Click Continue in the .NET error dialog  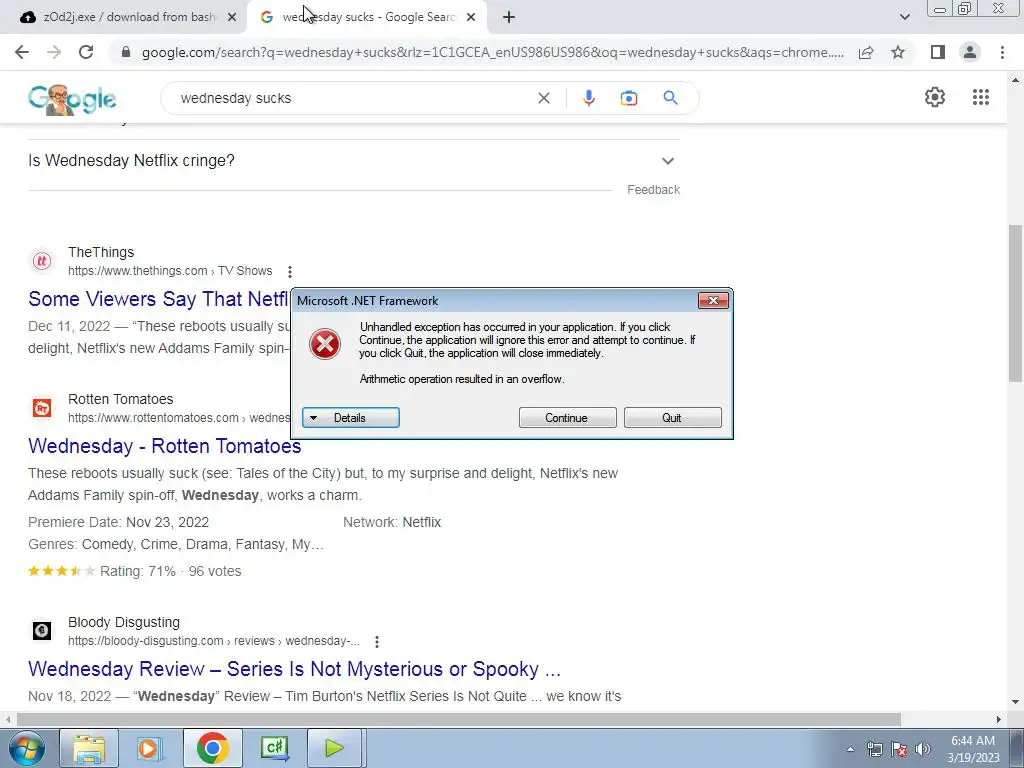coord(567,418)
